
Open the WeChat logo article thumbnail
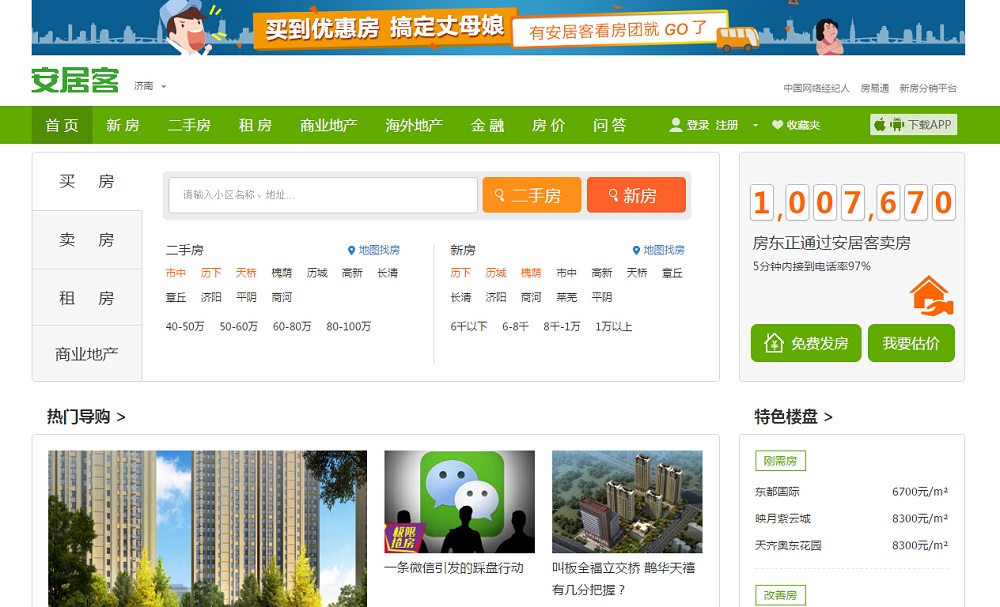[459, 502]
